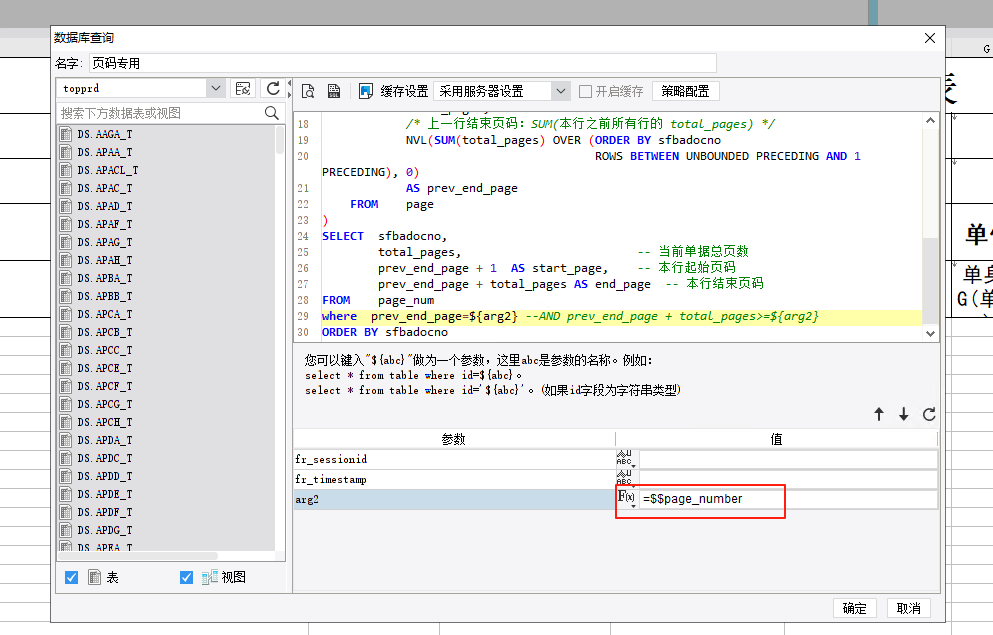Select the DS.APAF_T table
Viewport: 993px width, 635px height.
[104, 224]
